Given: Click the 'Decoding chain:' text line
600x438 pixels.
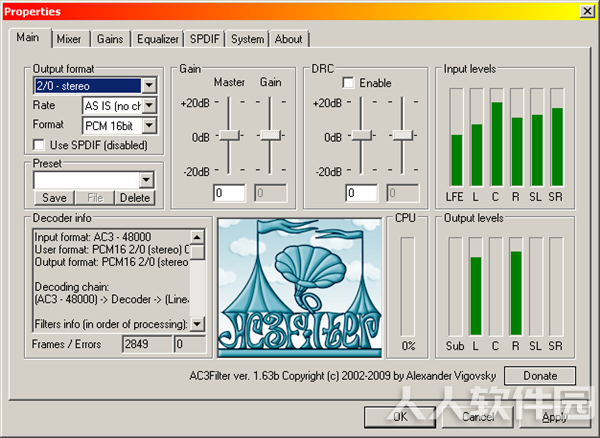Looking at the screenshot, I should click(72, 287).
